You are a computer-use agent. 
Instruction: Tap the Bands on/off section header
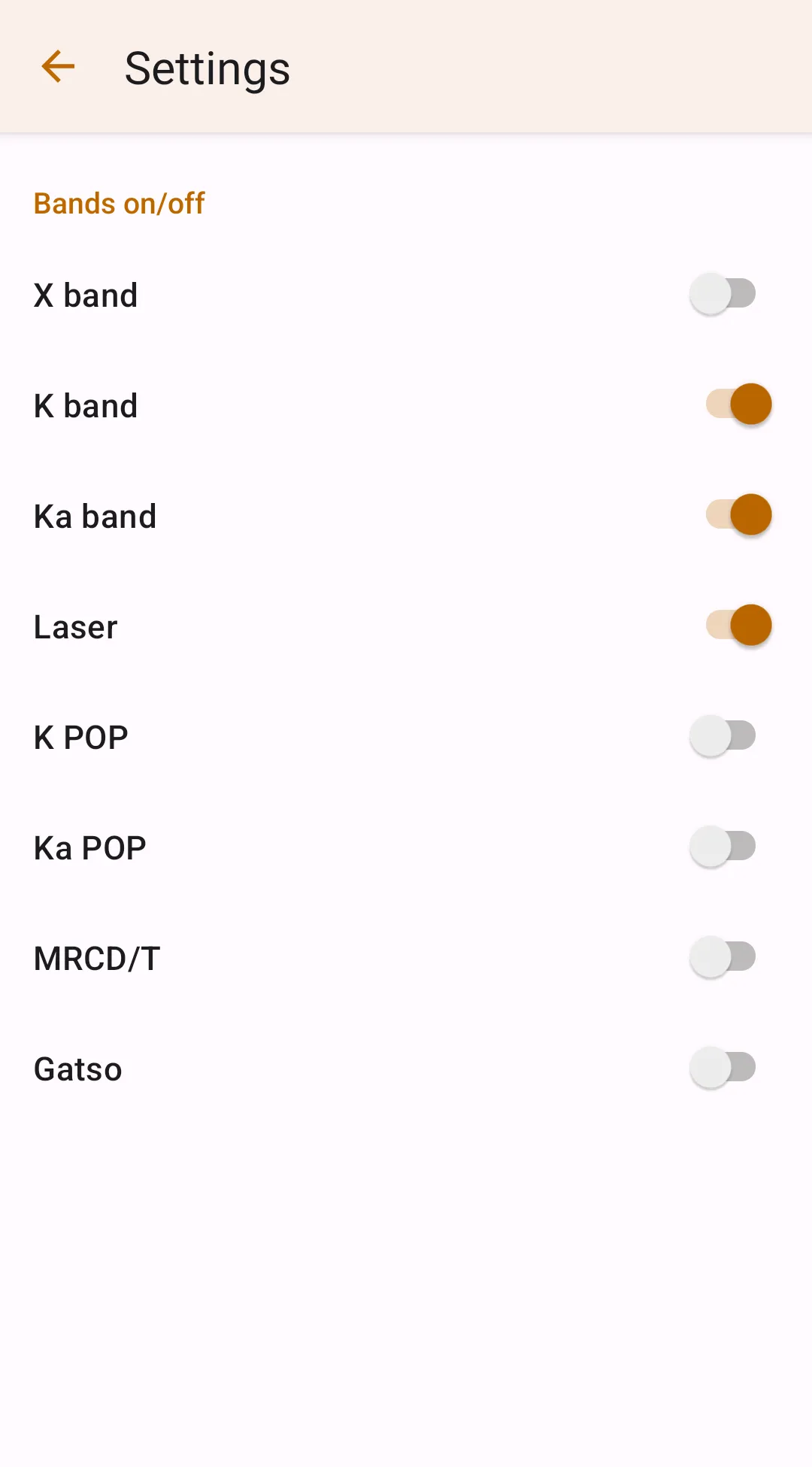pyautogui.click(x=120, y=204)
